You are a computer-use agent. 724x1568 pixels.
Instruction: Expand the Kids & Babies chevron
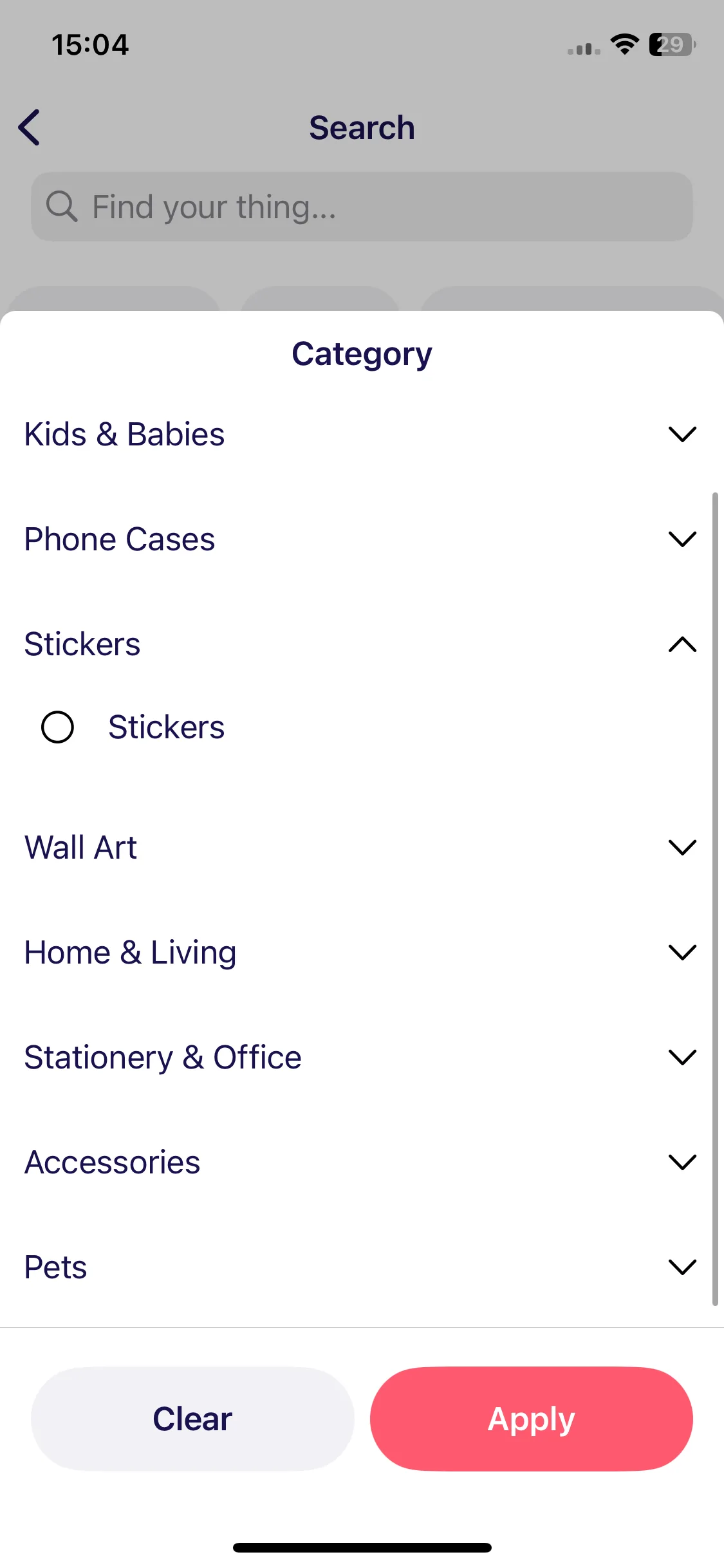click(682, 434)
